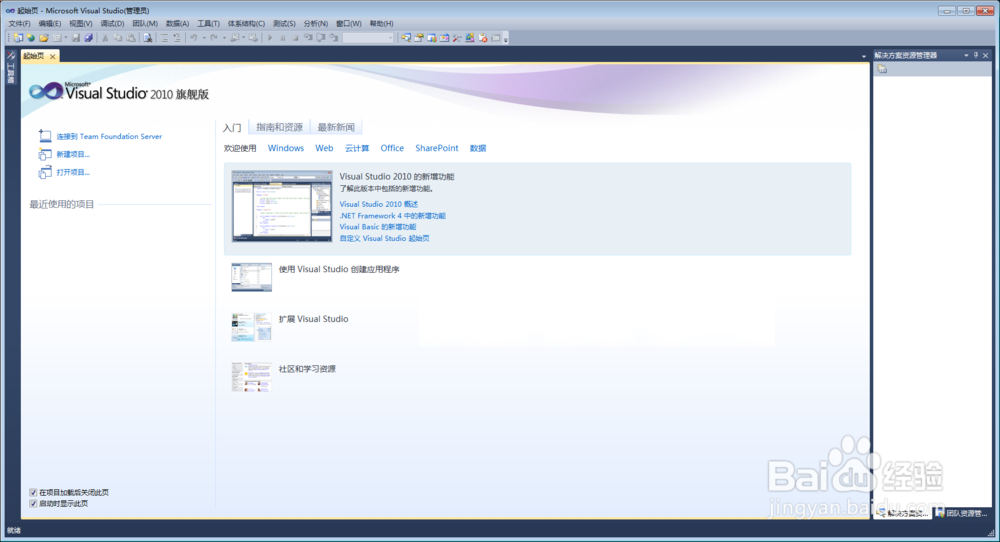
Task: Switch to the 最新新闻 tab
Action: tap(336, 127)
